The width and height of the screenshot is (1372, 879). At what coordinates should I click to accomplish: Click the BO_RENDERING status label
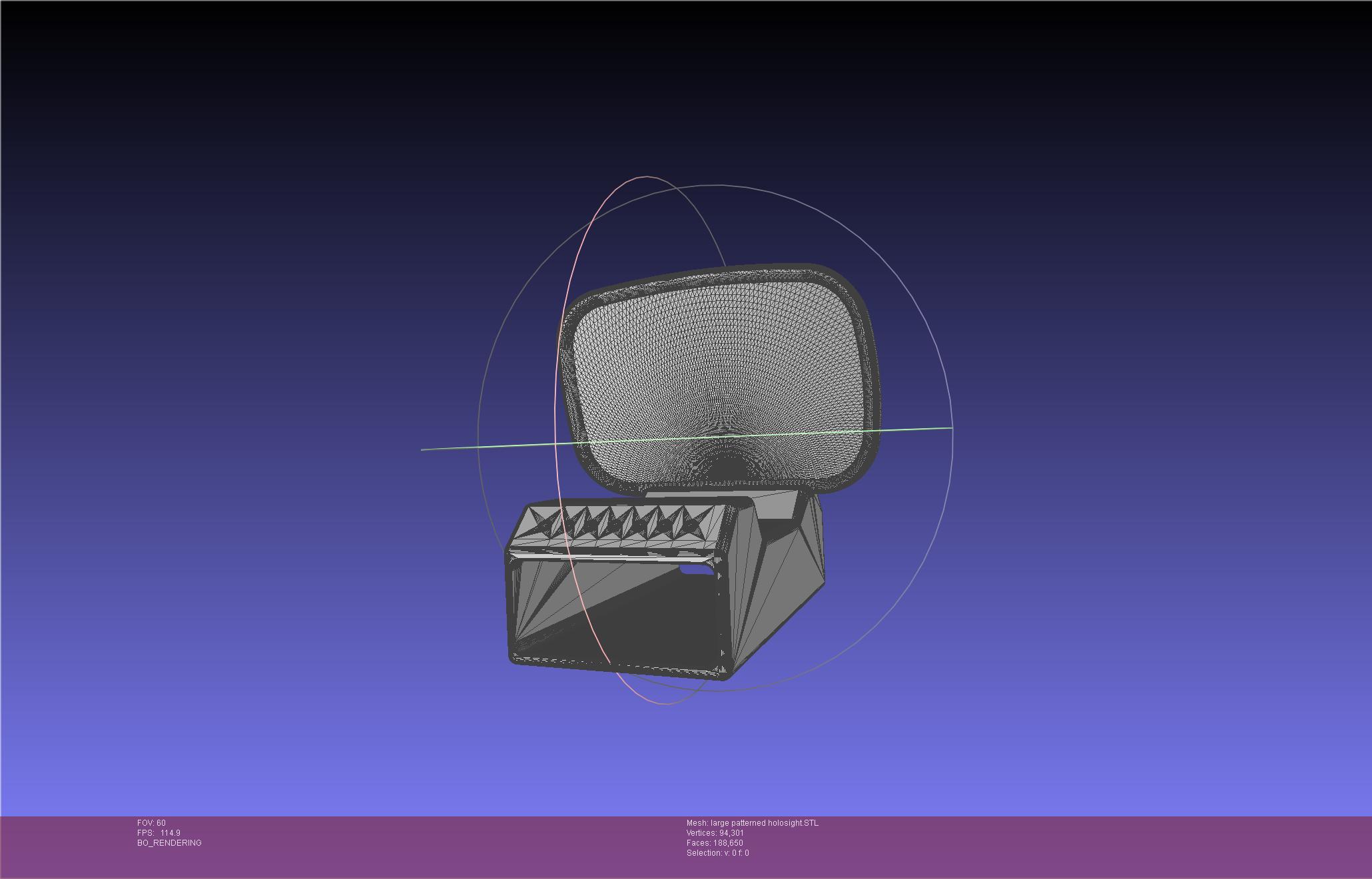tap(169, 843)
